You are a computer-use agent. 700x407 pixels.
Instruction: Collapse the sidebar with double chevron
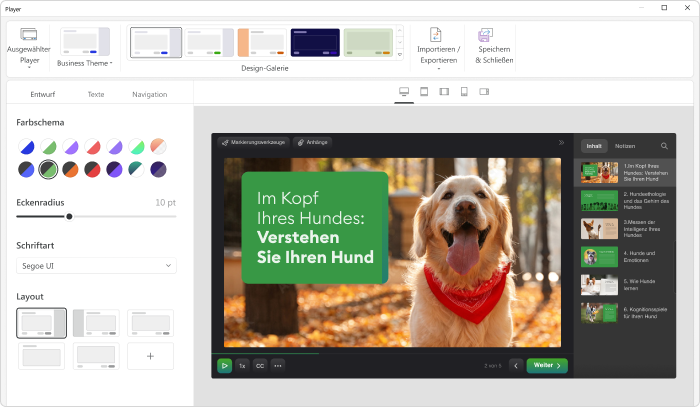pos(561,143)
